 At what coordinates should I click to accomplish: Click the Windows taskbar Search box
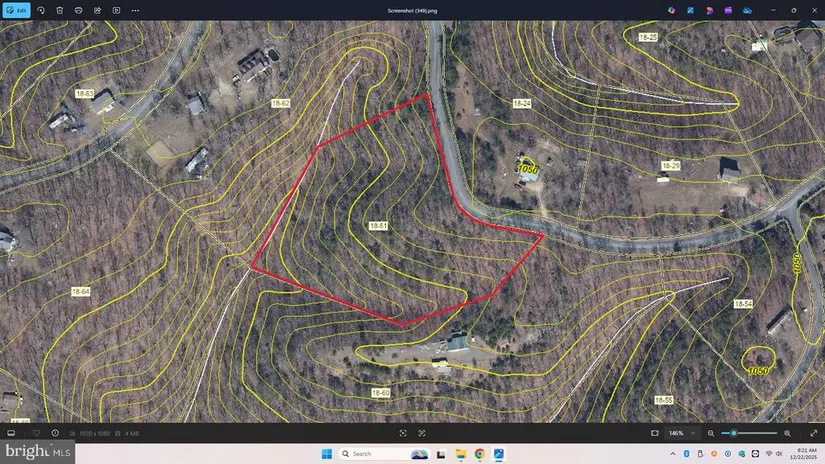point(370,454)
